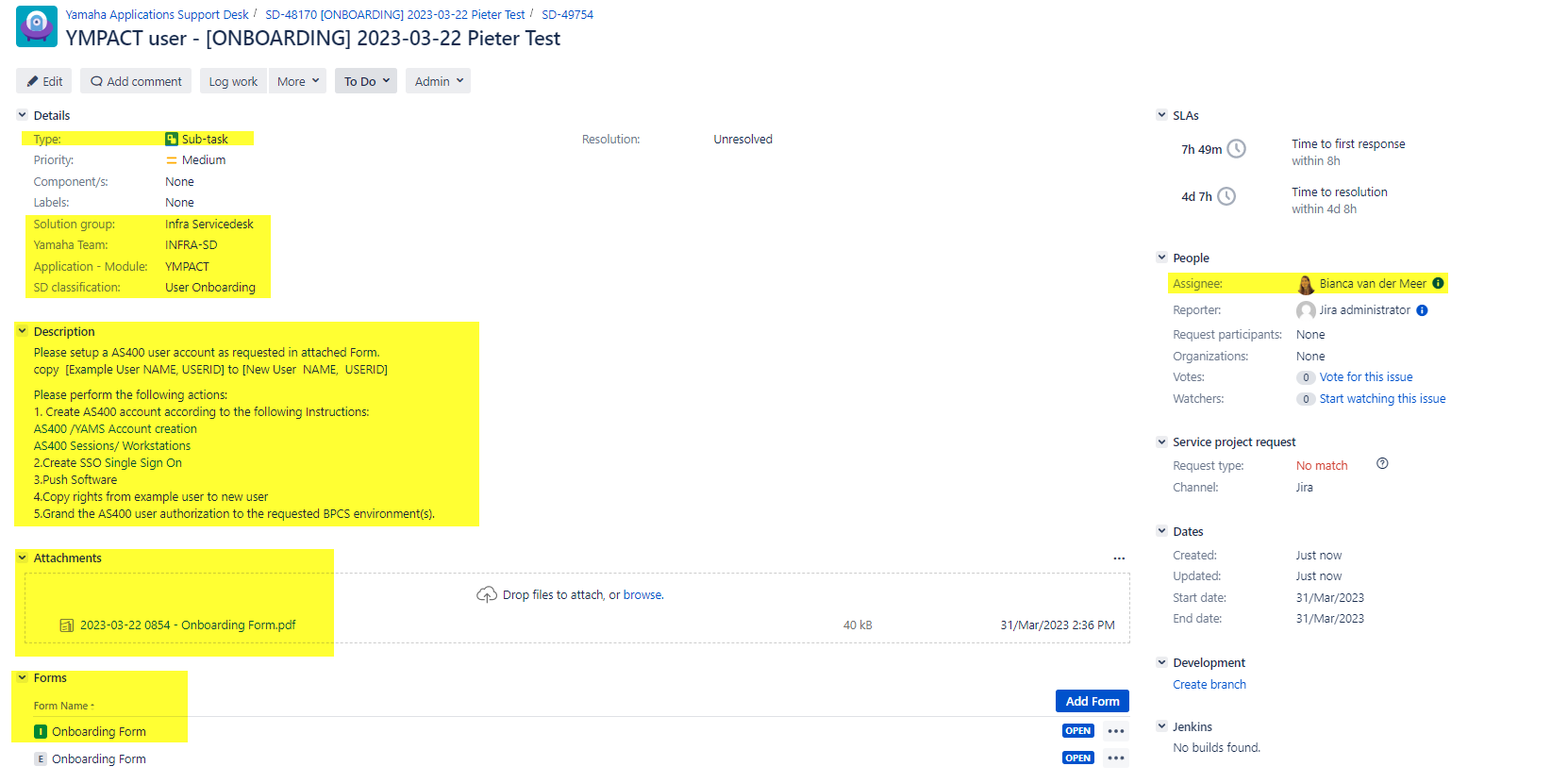Click the watchers count badge
Screen dimensions: 1568x783
[1306, 399]
